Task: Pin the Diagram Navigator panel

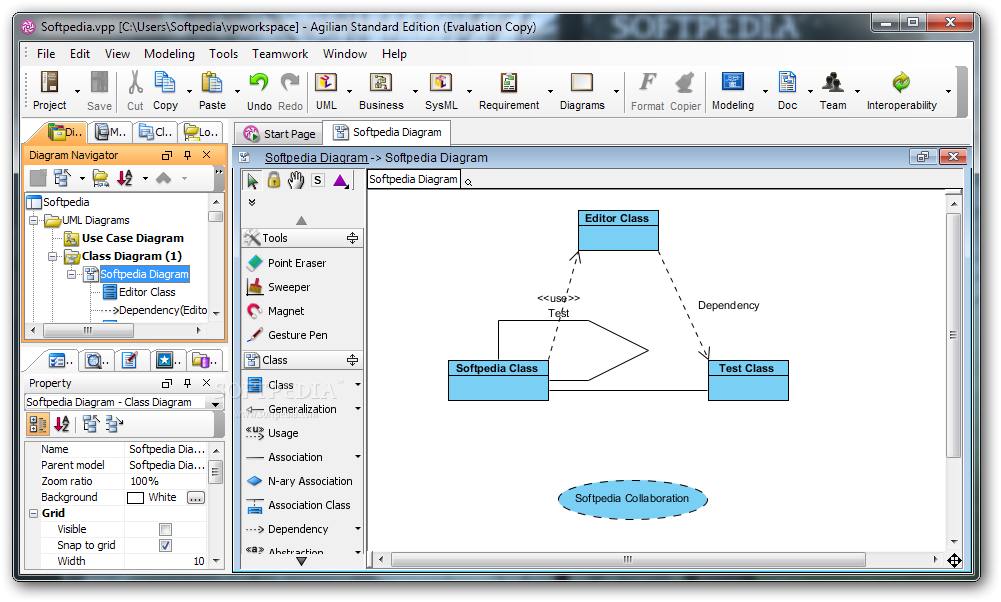Action: click(x=187, y=155)
